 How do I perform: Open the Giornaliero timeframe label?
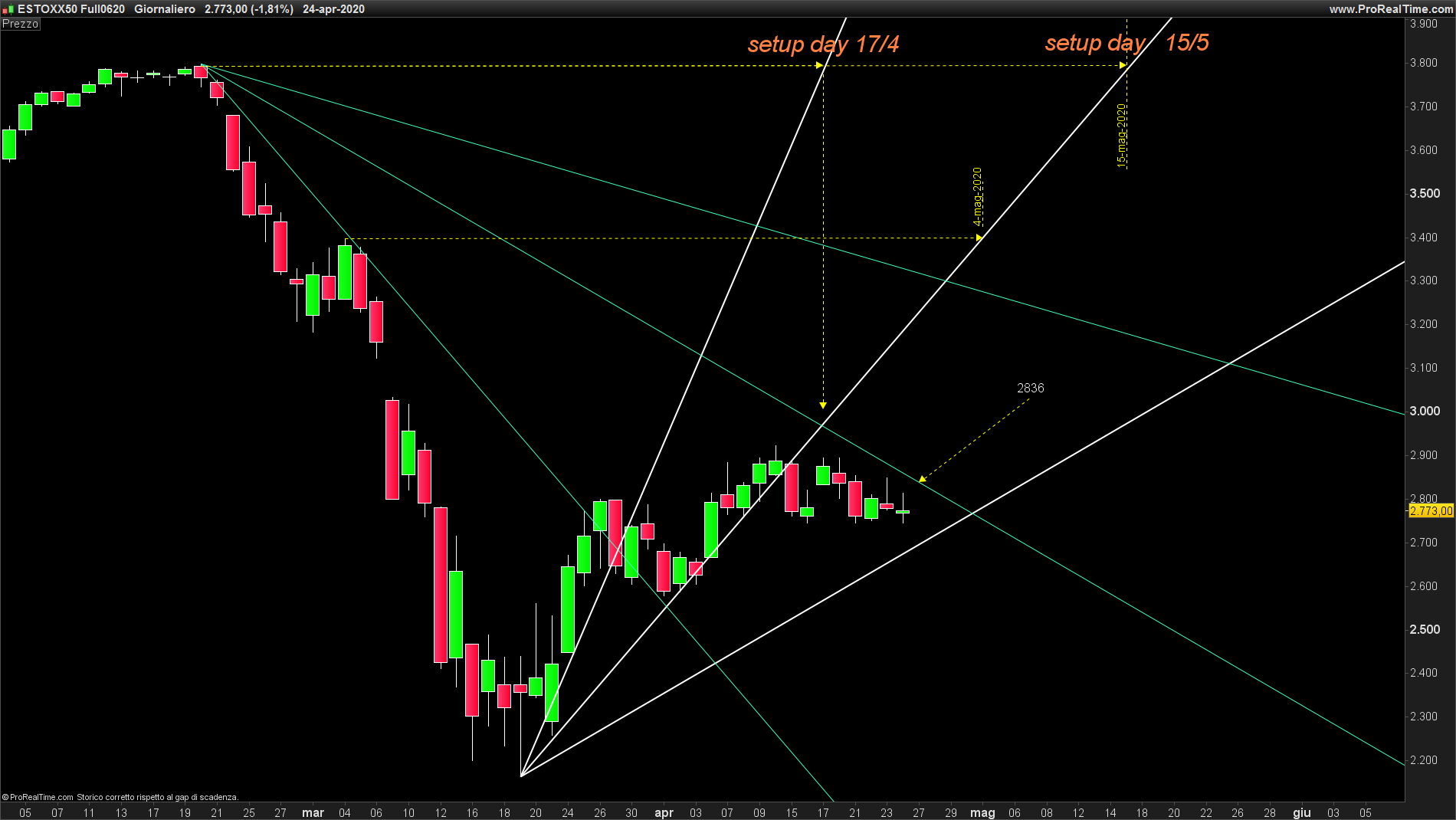(x=165, y=9)
